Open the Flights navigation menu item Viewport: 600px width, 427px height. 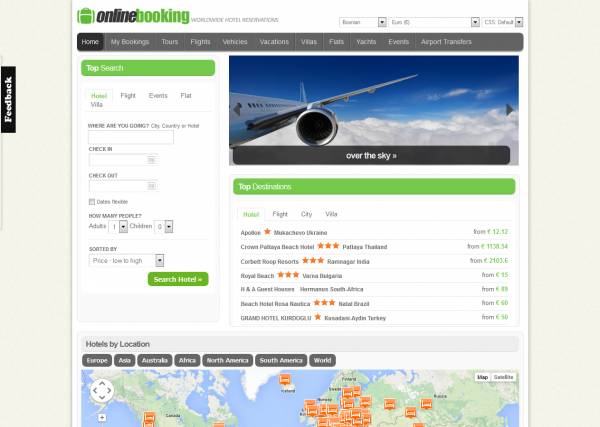click(x=200, y=42)
